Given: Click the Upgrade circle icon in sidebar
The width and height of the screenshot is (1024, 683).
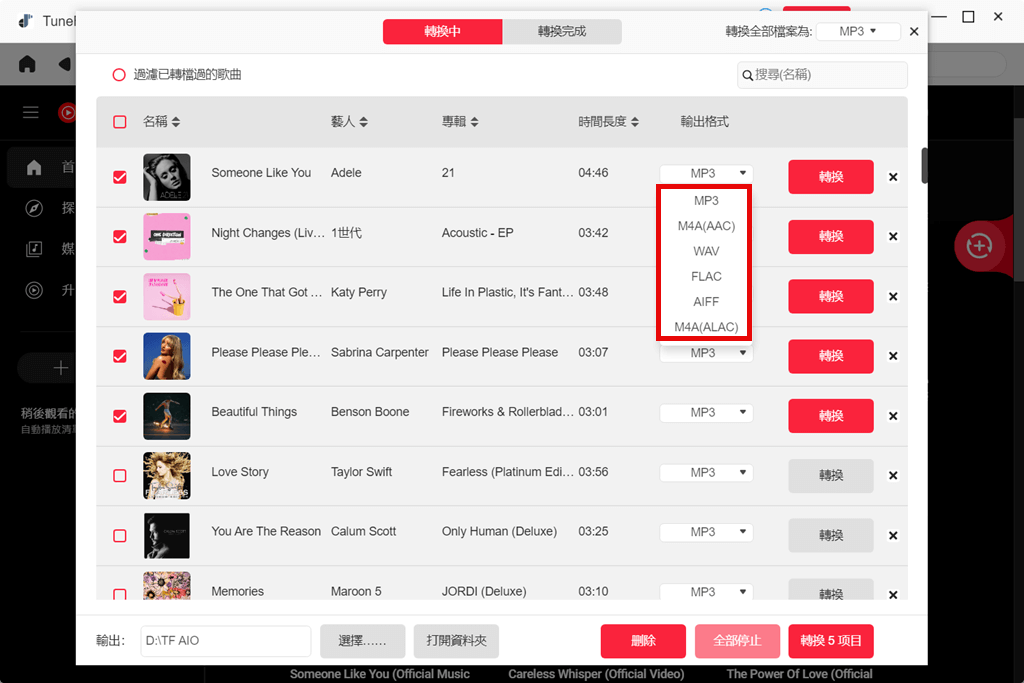Looking at the screenshot, I should pos(34,290).
